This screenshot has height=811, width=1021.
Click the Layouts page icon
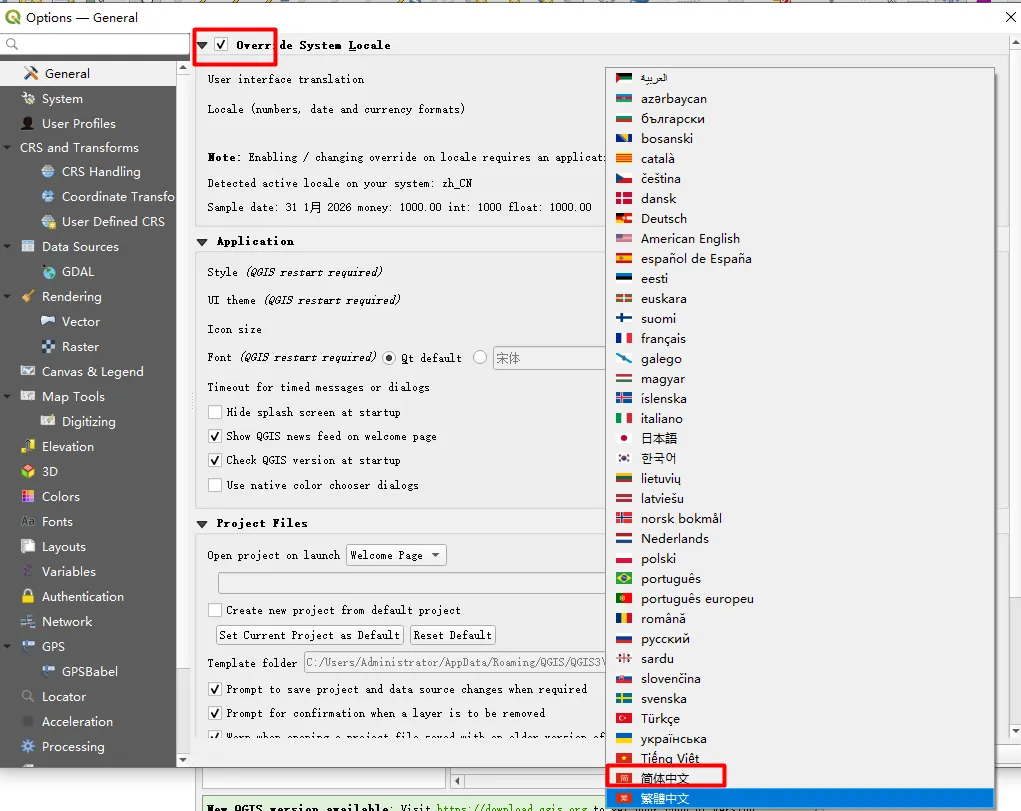pyautogui.click(x=28, y=547)
